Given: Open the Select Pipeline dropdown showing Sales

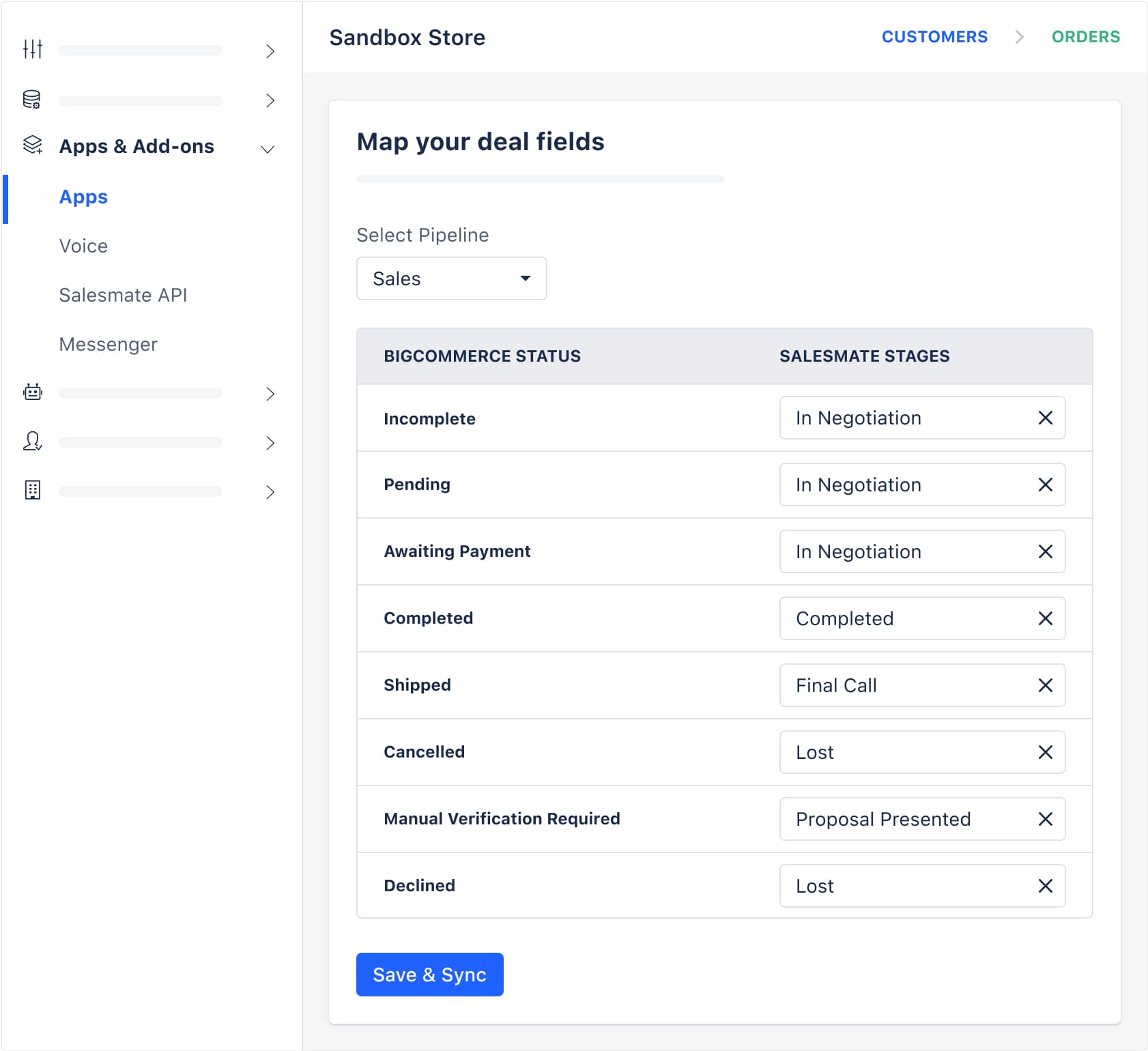Looking at the screenshot, I should tap(451, 278).
